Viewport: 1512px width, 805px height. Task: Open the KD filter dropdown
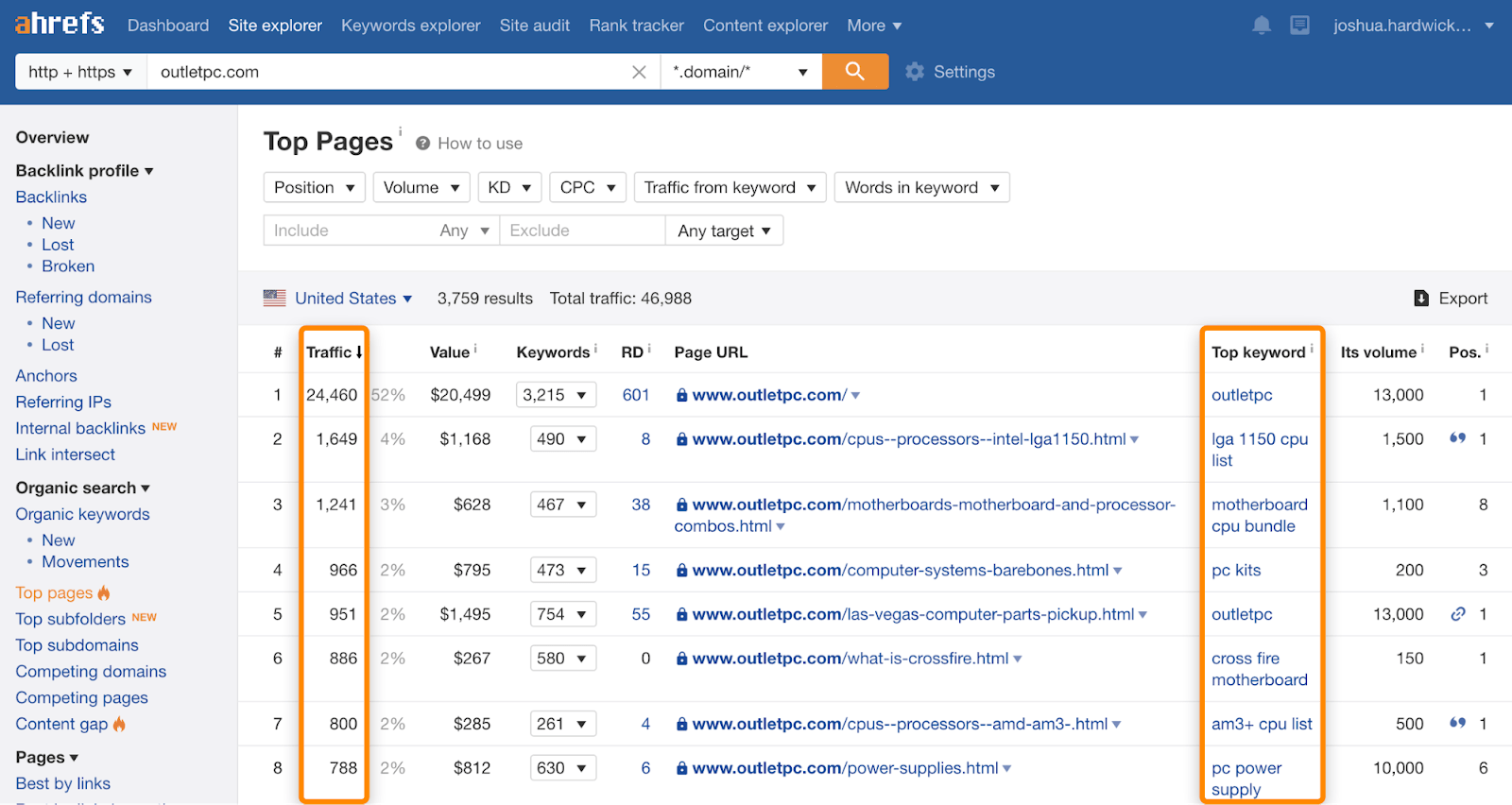509,187
